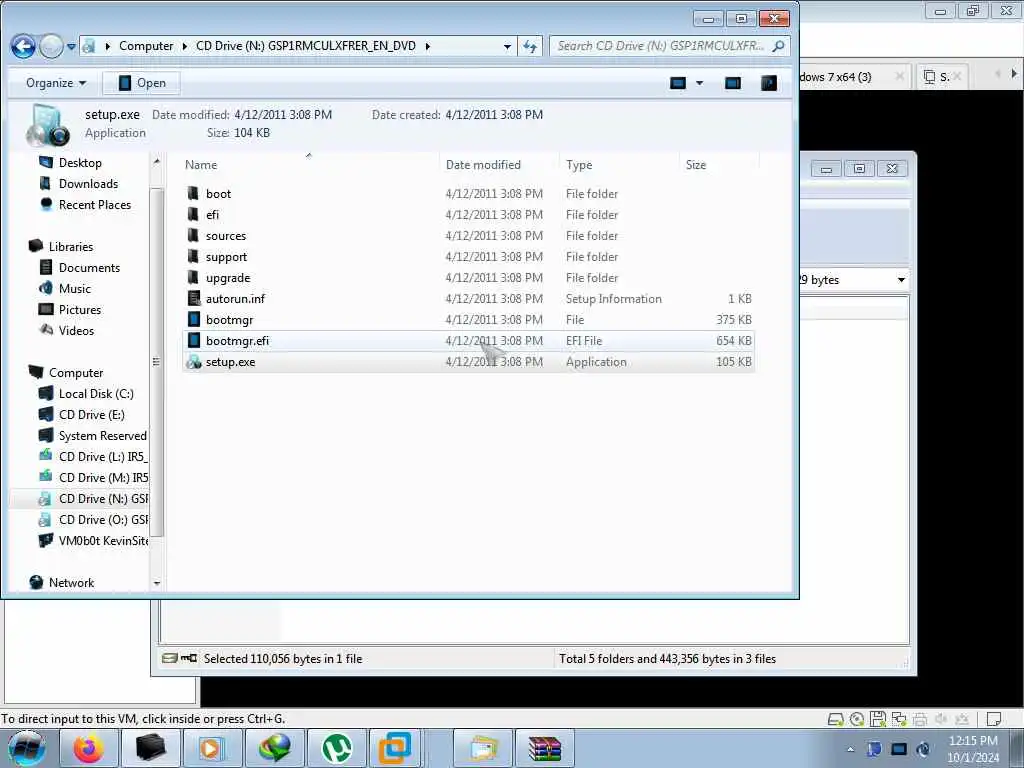The height and width of the screenshot is (768, 1024).
Task: Sort files by the Name column
Action: [200, 165]
